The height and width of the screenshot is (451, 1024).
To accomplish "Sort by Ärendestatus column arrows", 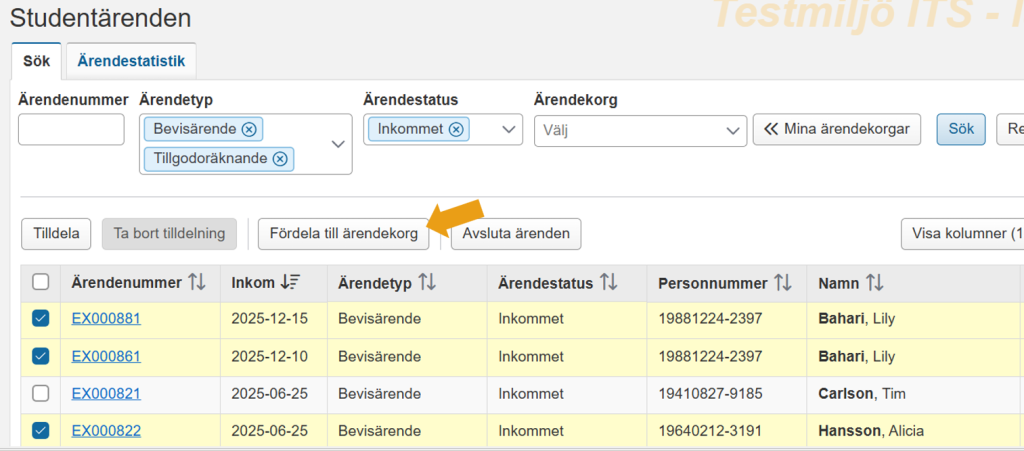I will (608, 283).
